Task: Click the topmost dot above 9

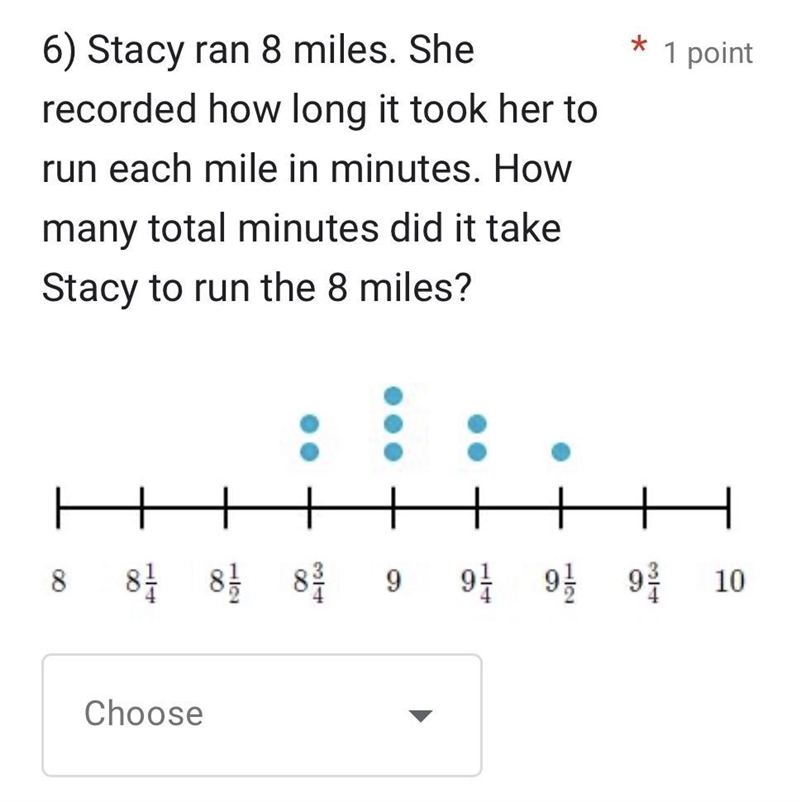Action: pos(393,395)
